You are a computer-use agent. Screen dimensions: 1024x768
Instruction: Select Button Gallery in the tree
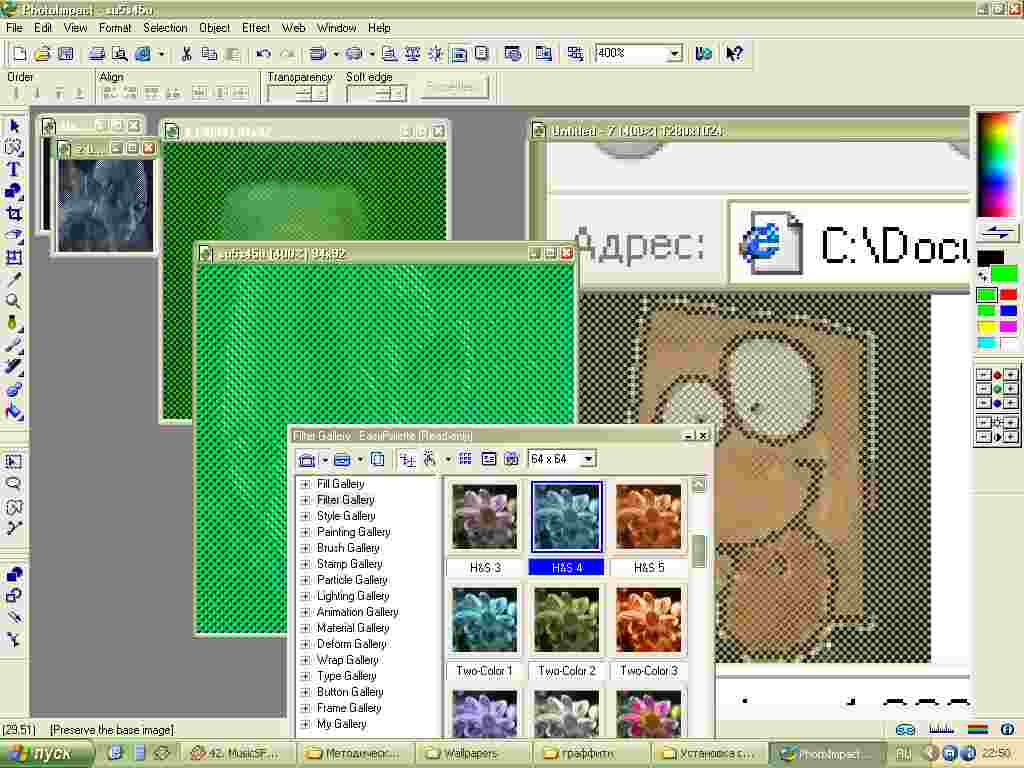click(x=350, y=692)
